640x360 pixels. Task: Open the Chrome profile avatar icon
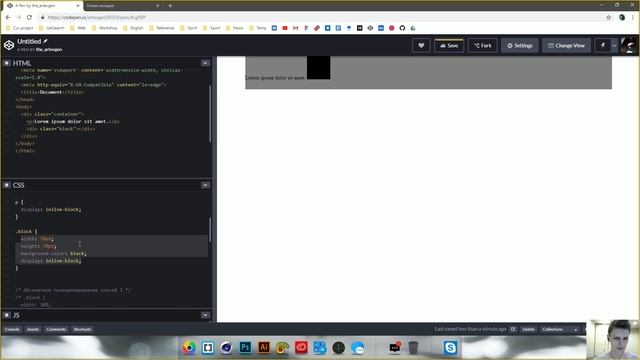click(622, 17)
